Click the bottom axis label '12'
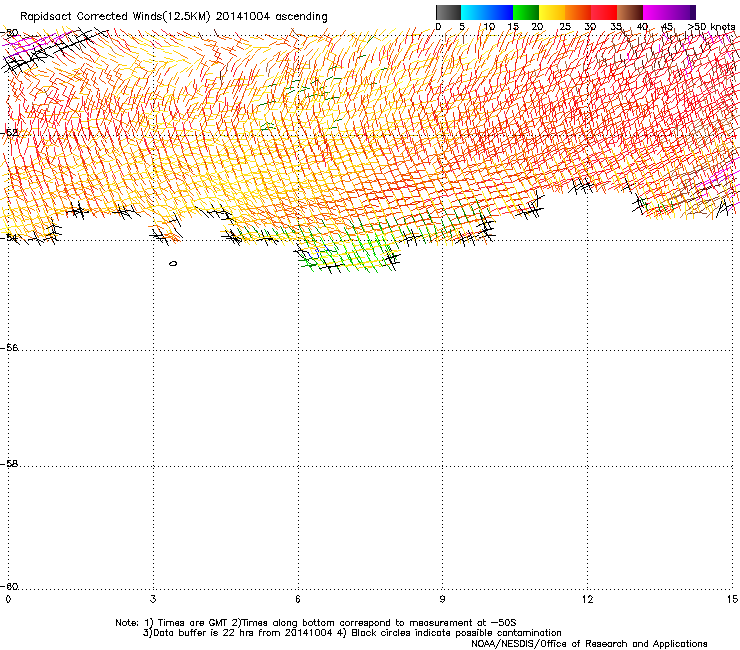This screenshot has width=740, height=650. pos(588,599)
